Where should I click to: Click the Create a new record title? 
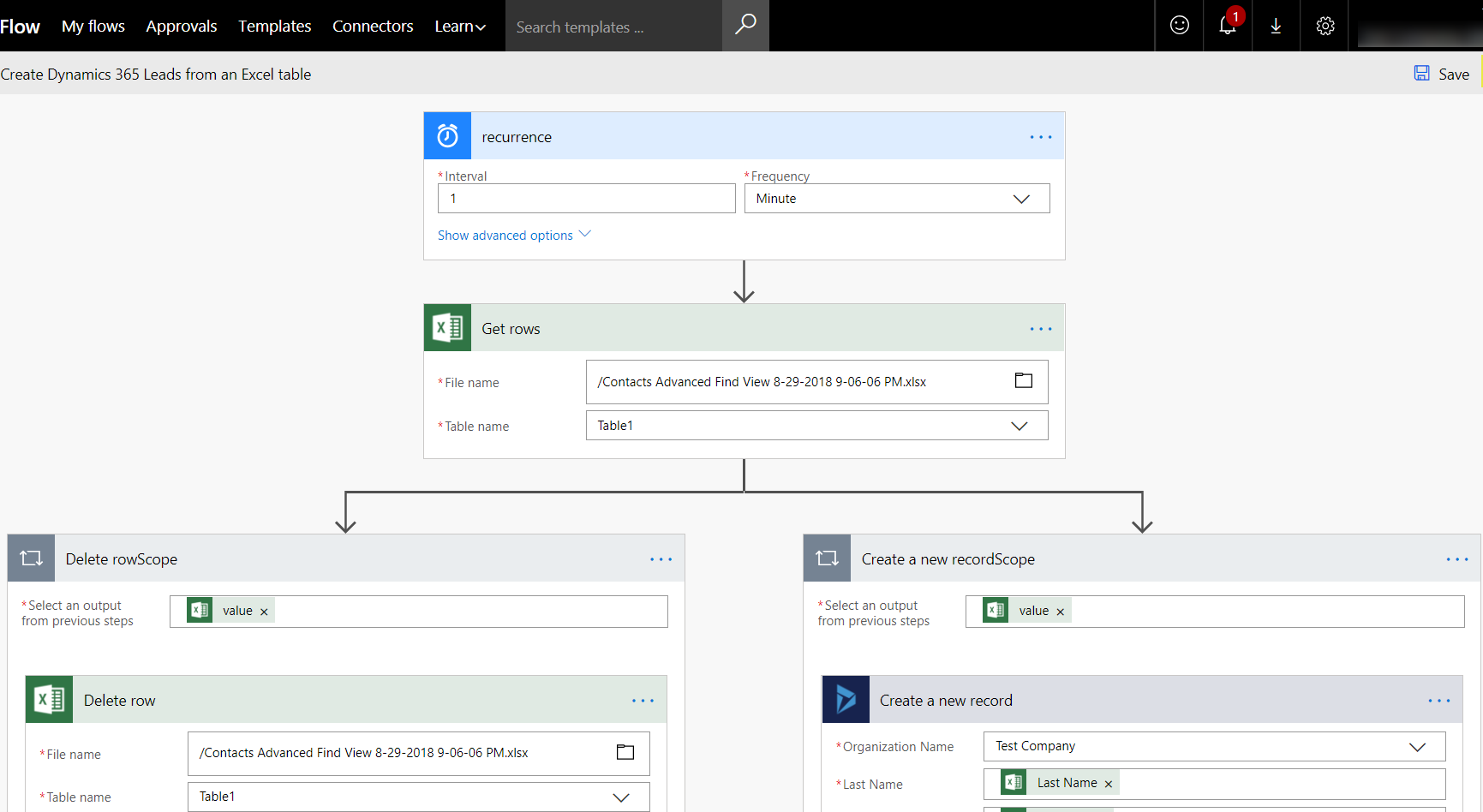pos(946,701)
